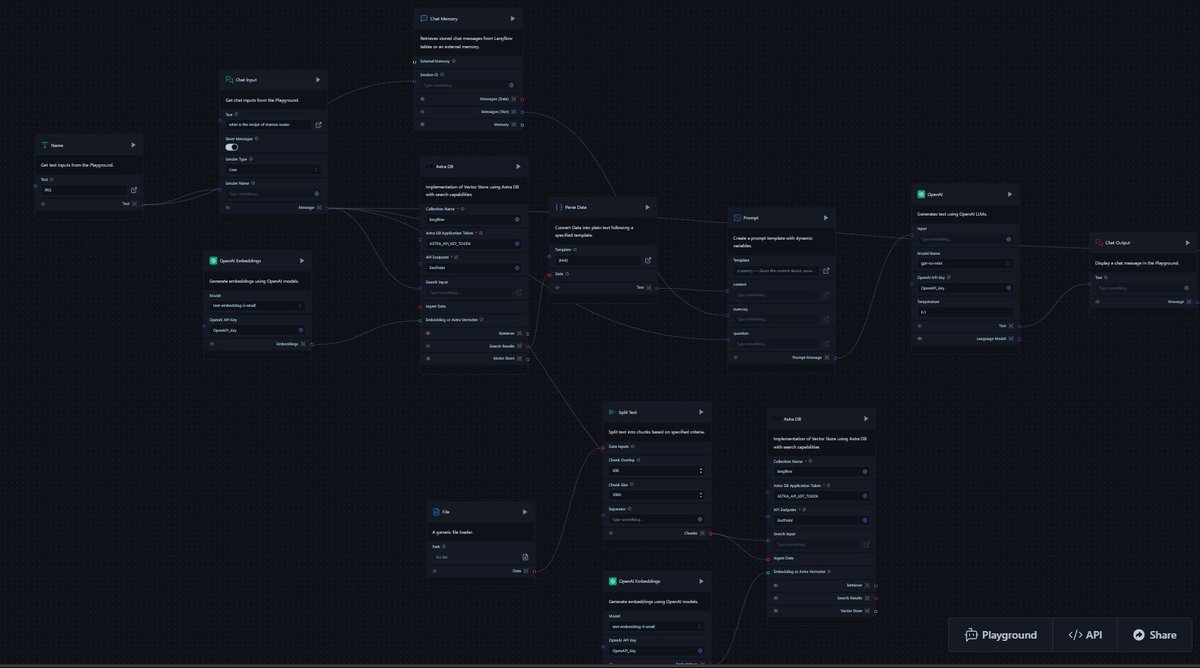Viewport: 1200px width, 668px height.
Task: Open the Playground
Action: [1001, 635]
